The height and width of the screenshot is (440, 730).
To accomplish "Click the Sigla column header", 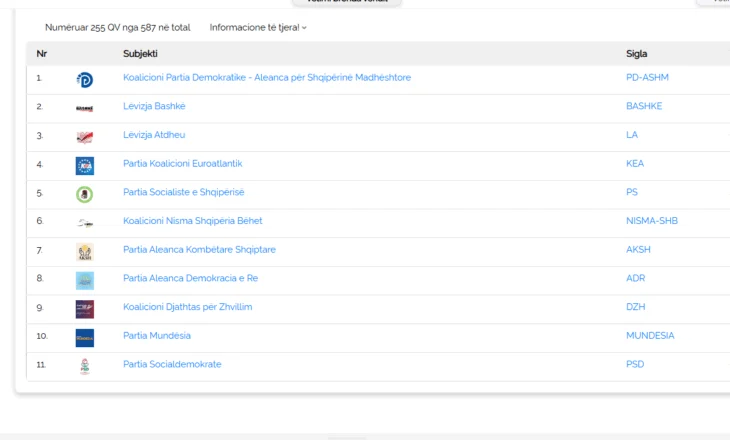I will point(636,54).
